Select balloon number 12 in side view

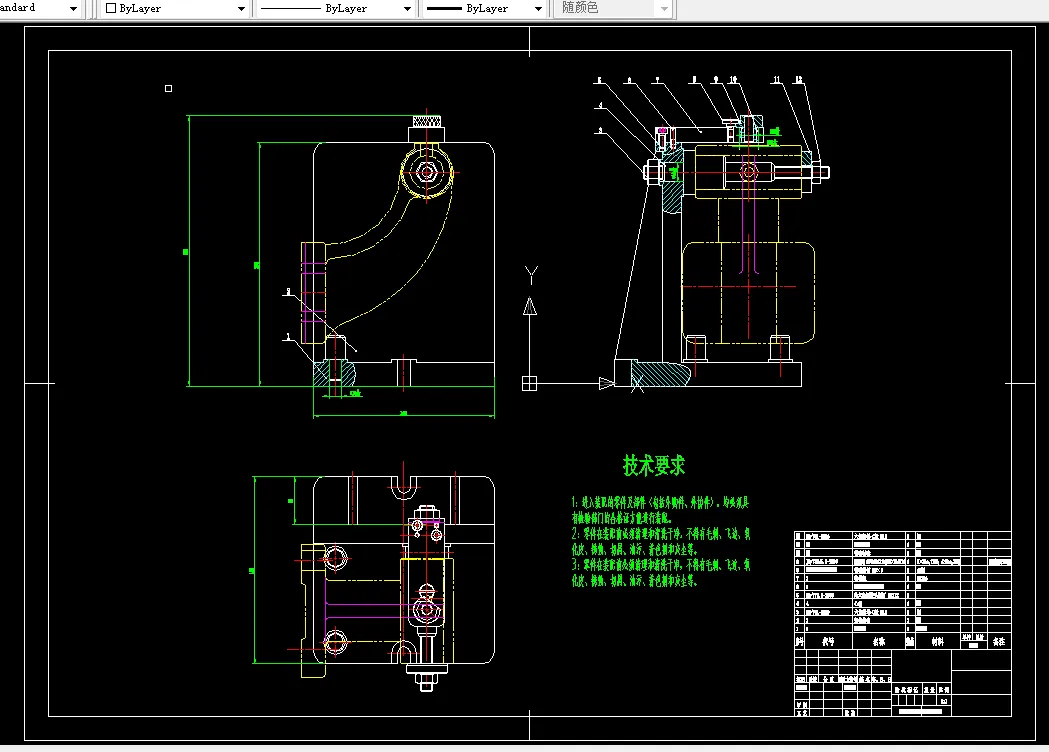click(798, 80)
